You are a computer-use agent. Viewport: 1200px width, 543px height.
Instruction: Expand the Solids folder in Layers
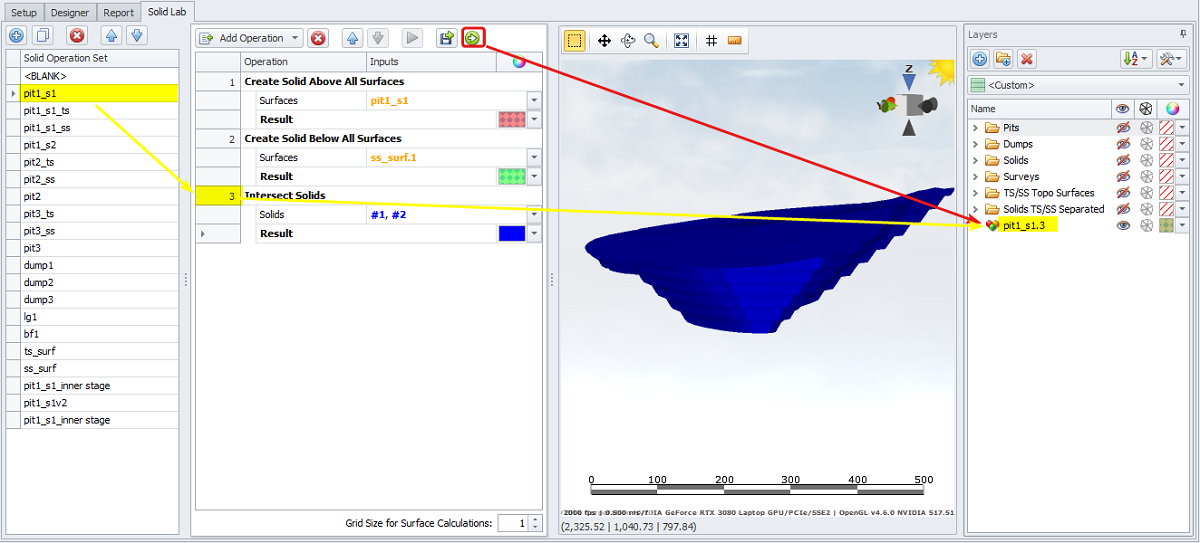pos(975,160)
